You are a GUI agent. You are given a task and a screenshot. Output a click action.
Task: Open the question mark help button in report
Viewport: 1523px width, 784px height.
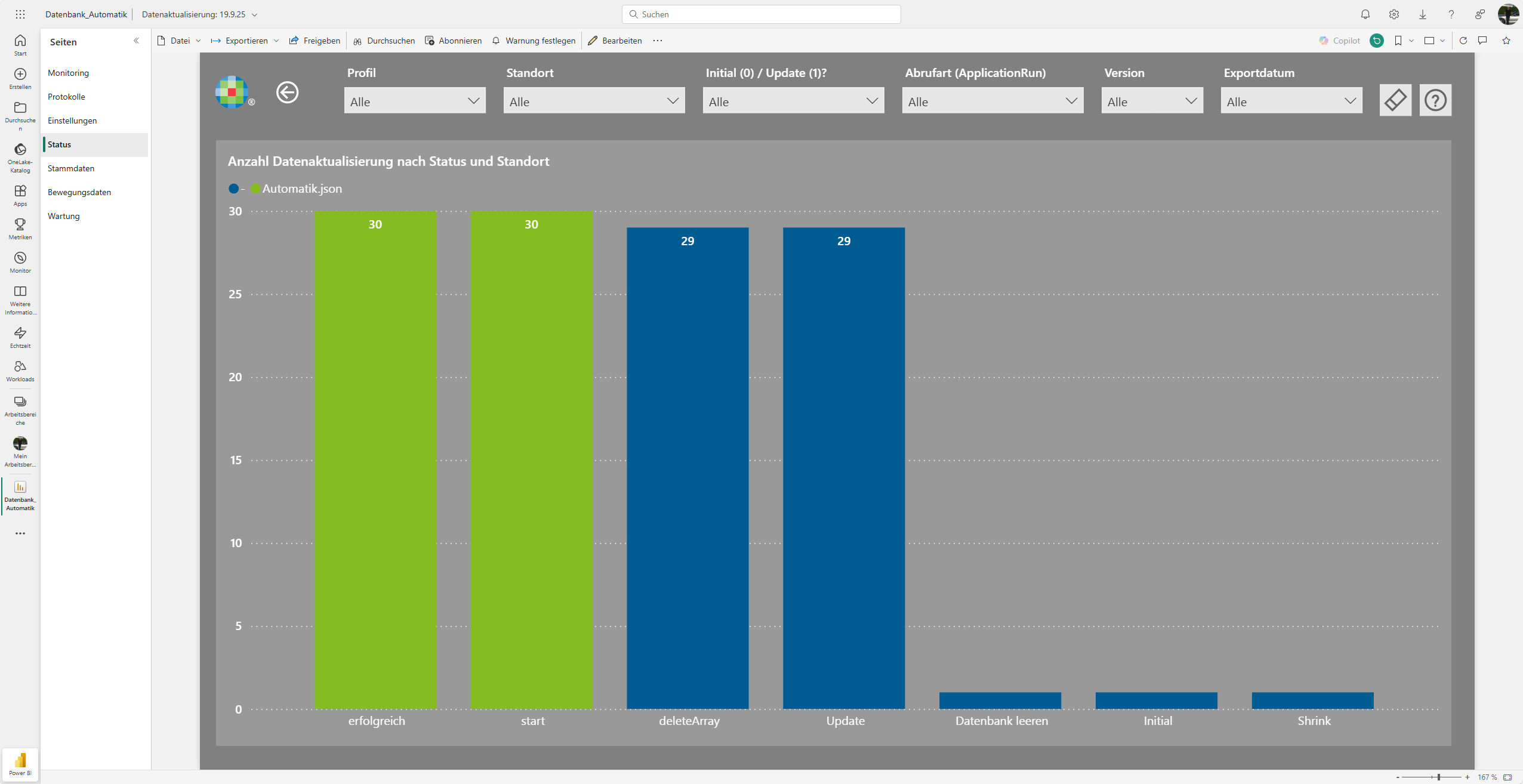[x=1435, y=100]
